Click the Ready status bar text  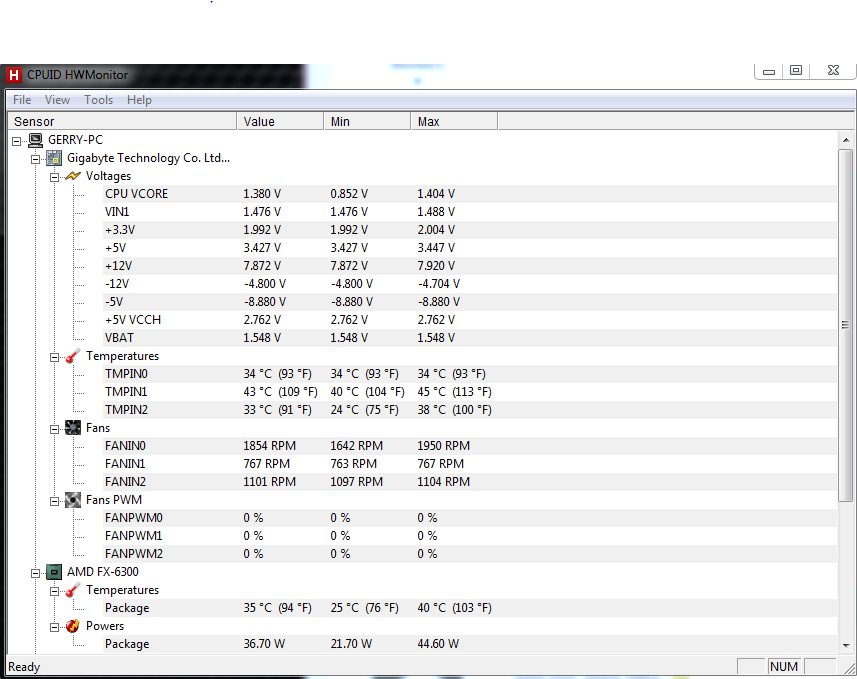pos(24,667)
